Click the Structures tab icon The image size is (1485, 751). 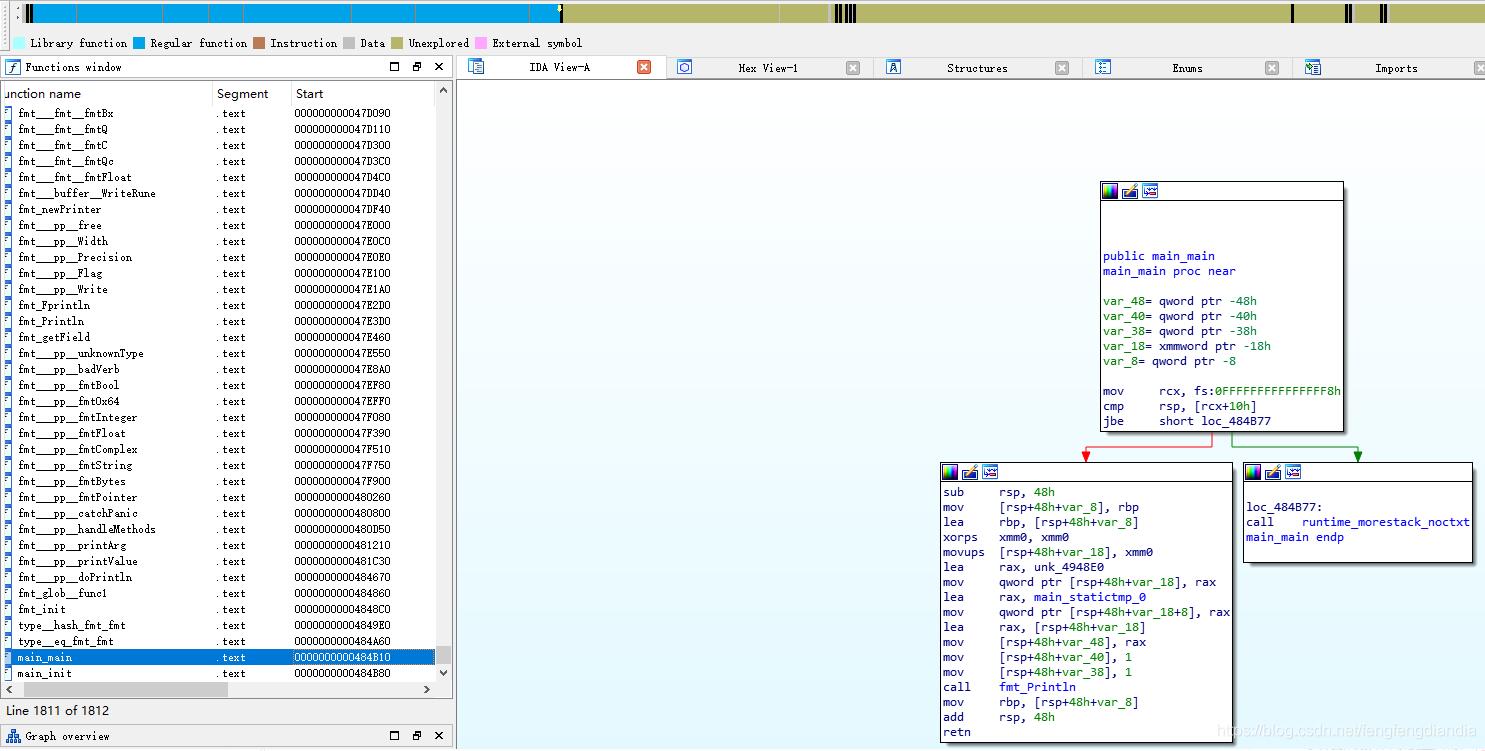(894, 68)
